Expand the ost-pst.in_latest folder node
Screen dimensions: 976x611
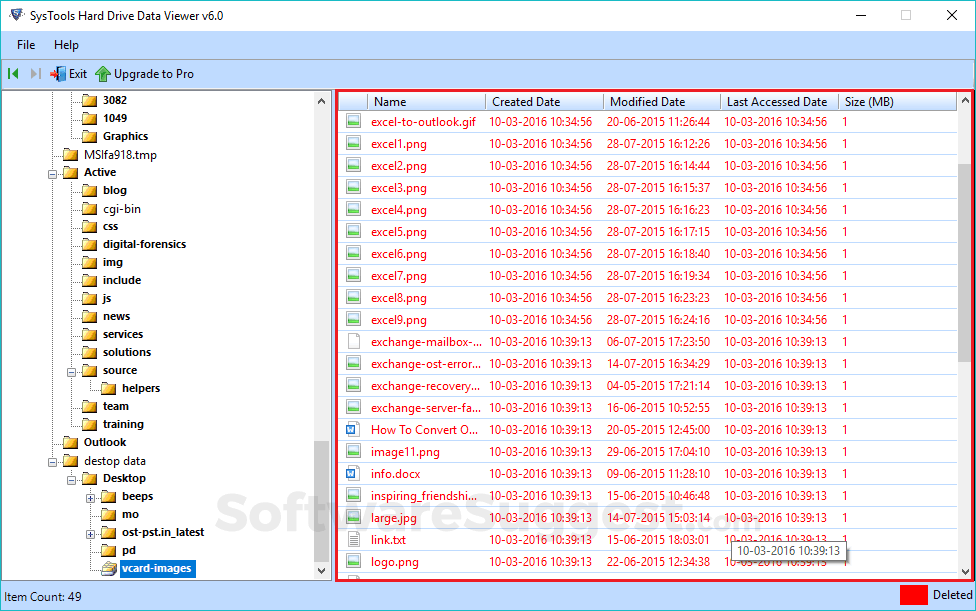click(x=90, y=534)
